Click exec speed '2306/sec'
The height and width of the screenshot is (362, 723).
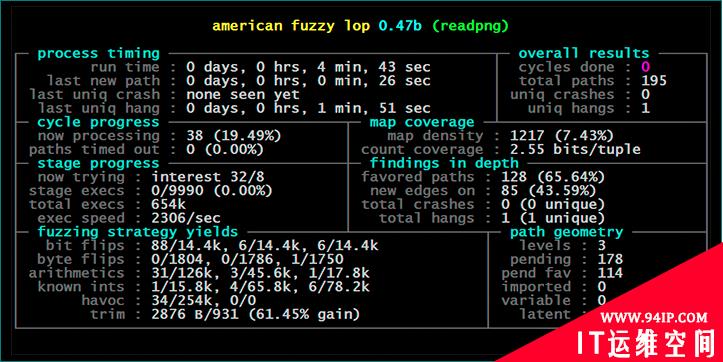pyautogui.click(x=186, y=219)
